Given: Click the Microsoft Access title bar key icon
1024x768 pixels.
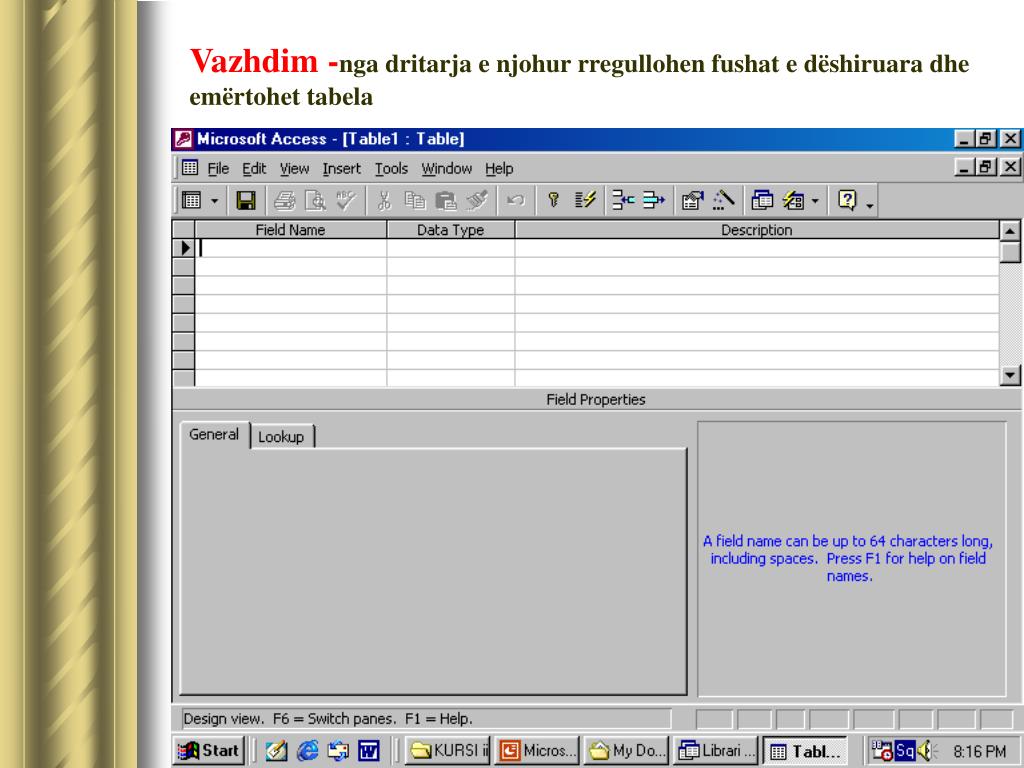Looking at the screenshot, I should 184,139.
